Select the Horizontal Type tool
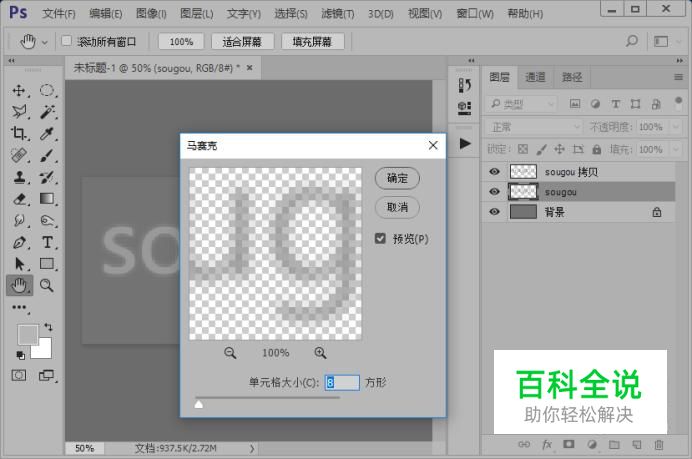 coord(47,242)
